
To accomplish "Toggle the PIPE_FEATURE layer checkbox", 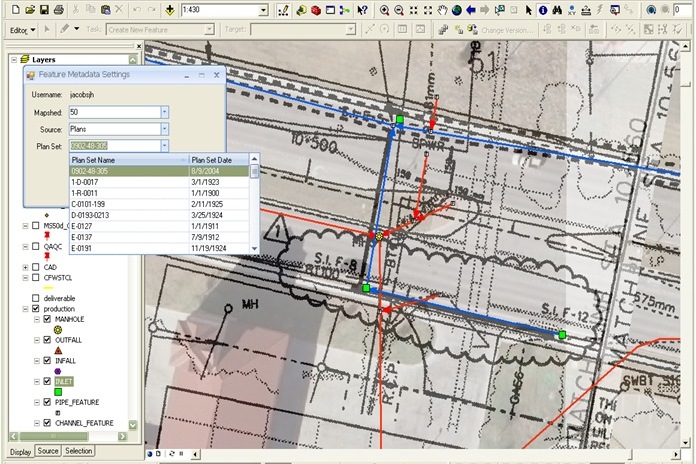I will (x=47, y=402).
